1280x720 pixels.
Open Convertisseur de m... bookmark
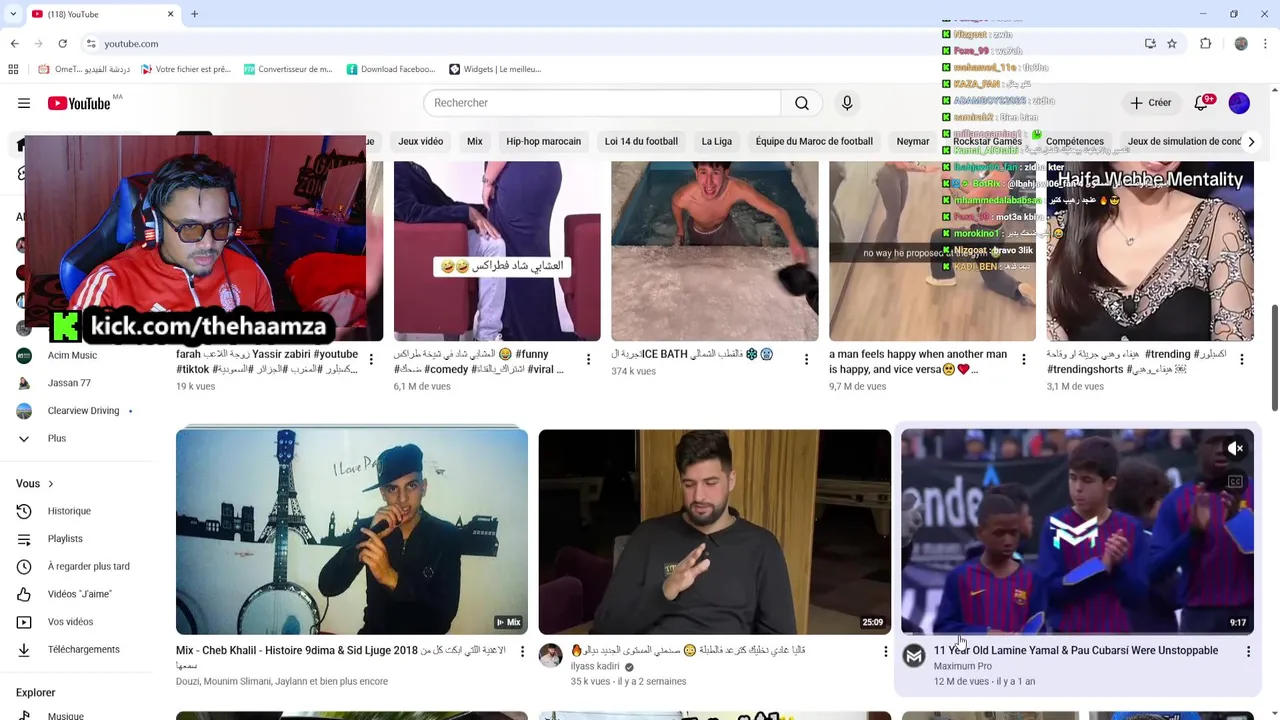(287, 69)
